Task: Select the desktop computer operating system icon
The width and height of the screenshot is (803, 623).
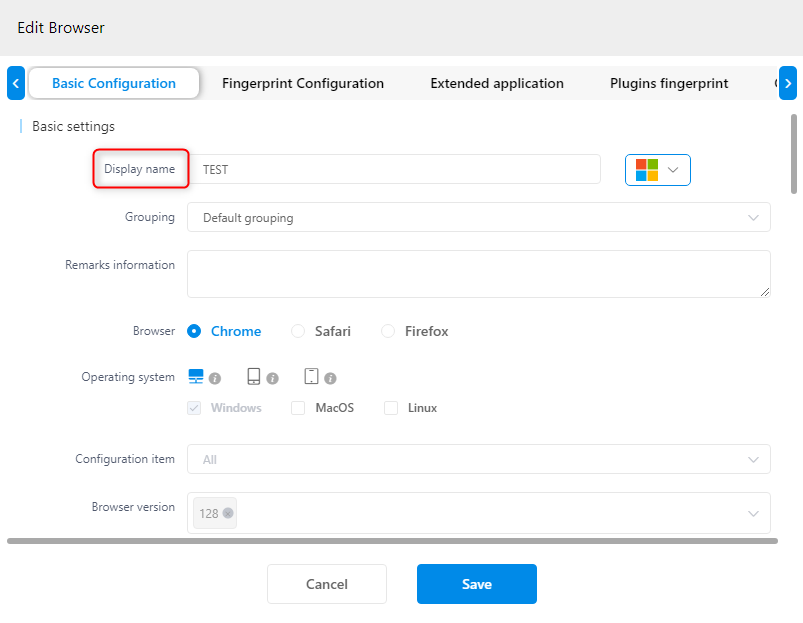Action: pyautogui.click(x=196, y=376)
